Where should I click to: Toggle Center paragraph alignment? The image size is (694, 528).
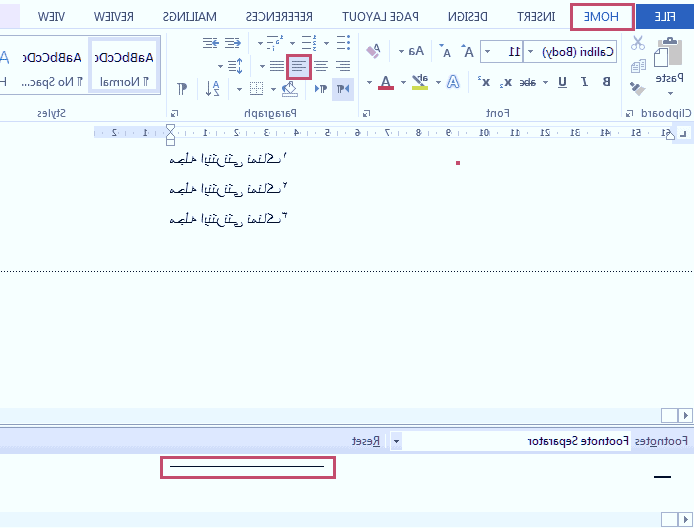click(x=321, y=66)
